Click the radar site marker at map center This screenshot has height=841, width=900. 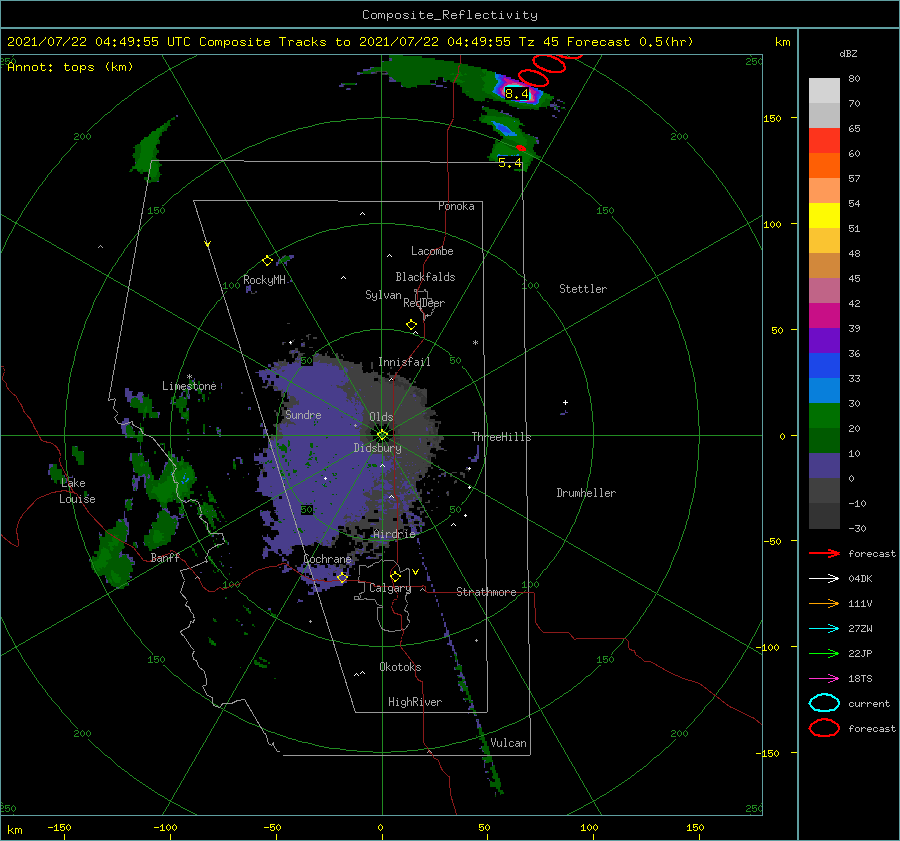click(x=382, y=435)
